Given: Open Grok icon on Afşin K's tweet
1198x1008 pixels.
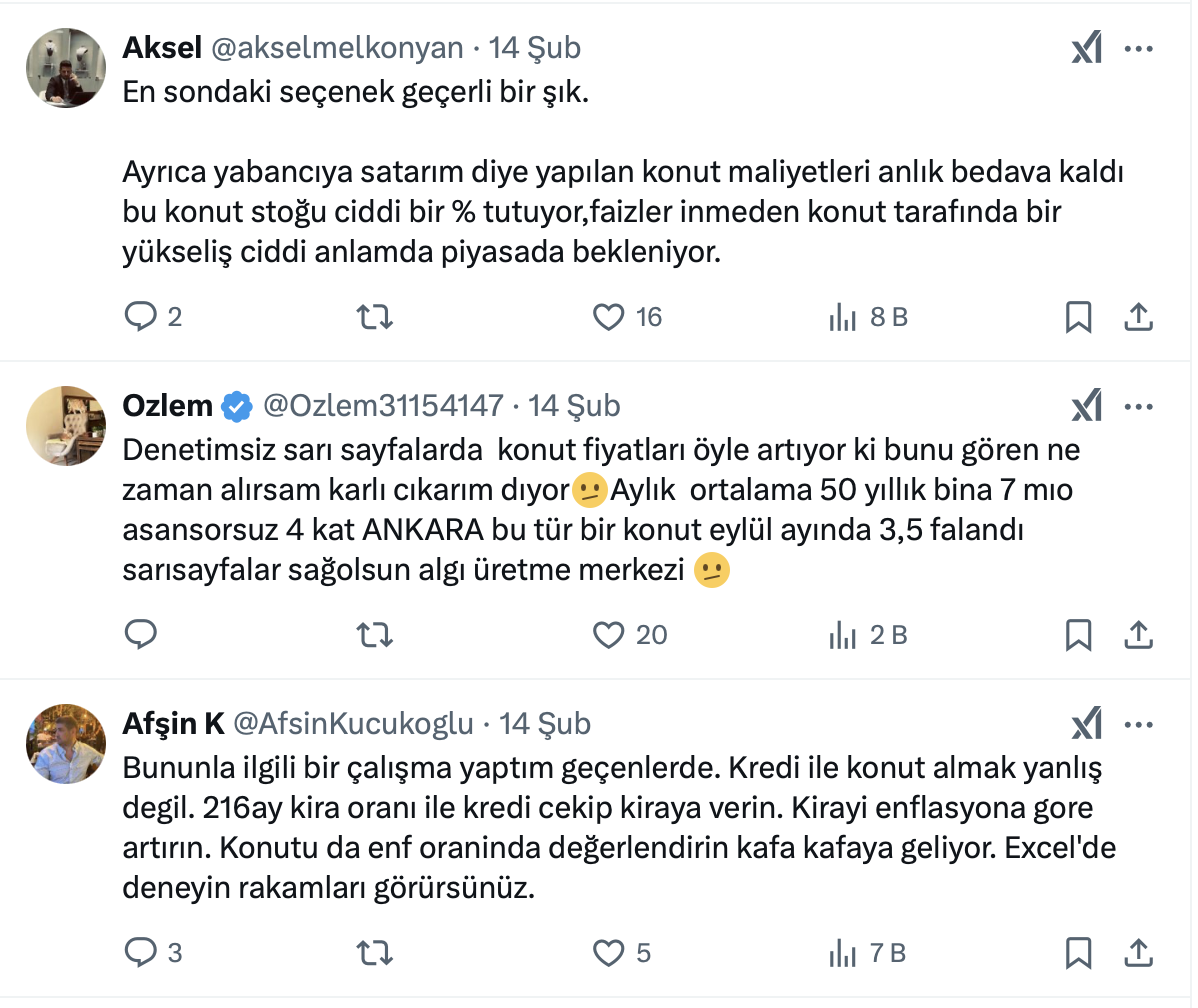Looking at the screenshot, I should coord(1086,724).
